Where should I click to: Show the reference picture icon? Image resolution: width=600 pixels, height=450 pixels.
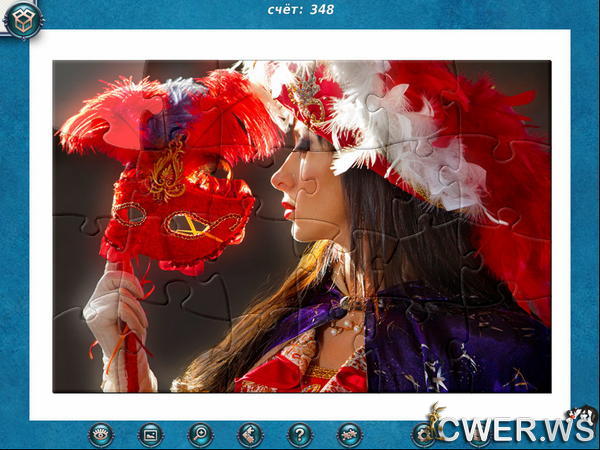[x=150, y=434]
